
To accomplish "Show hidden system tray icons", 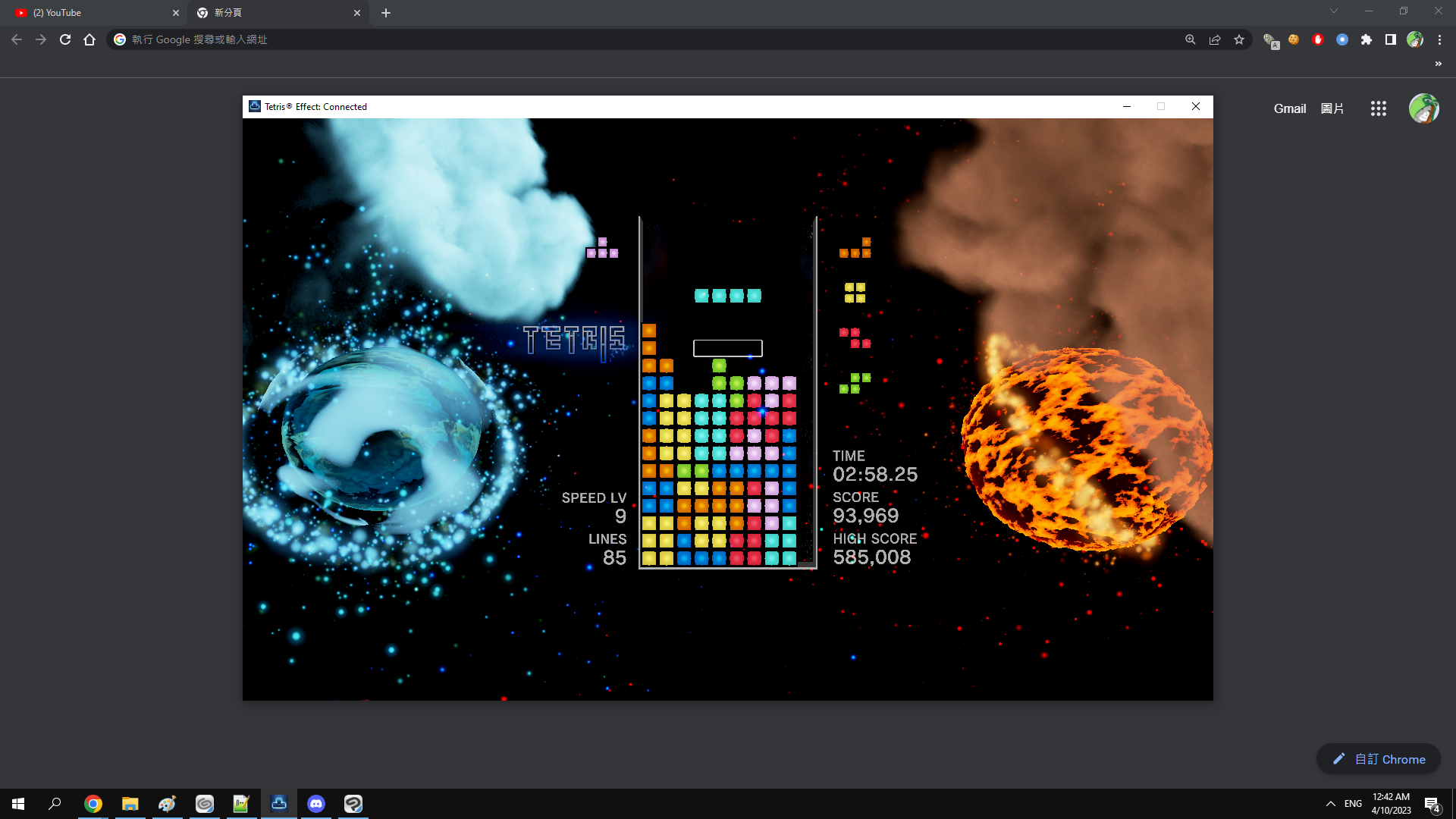I will coord(1331,804).
